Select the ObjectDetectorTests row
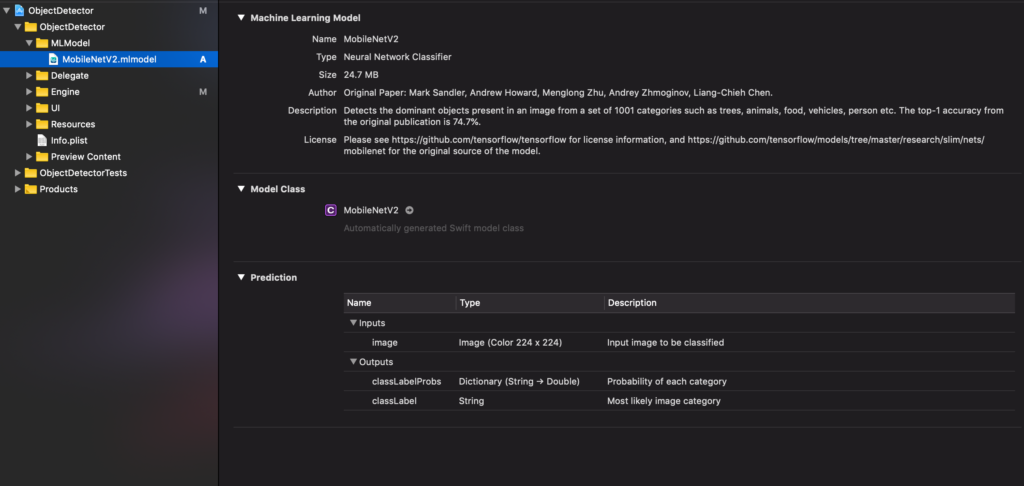The width and height of the screenshot is (1024, 486). [109, 173]
